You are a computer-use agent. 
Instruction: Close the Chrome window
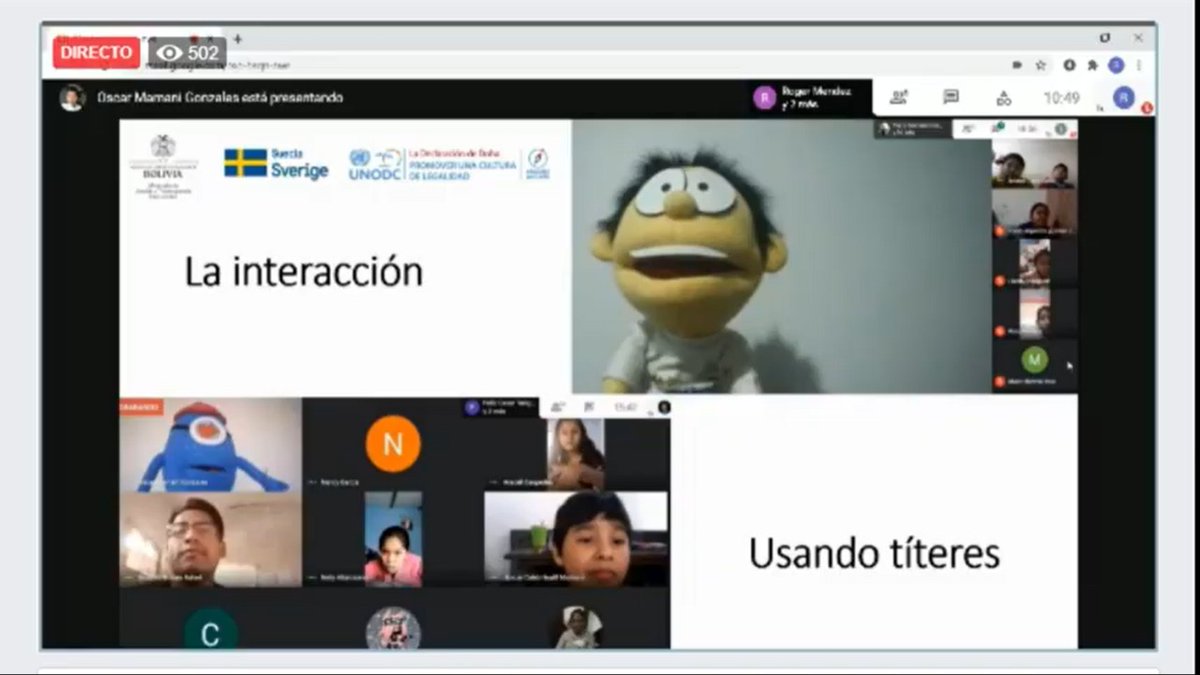click(1138, 38)
